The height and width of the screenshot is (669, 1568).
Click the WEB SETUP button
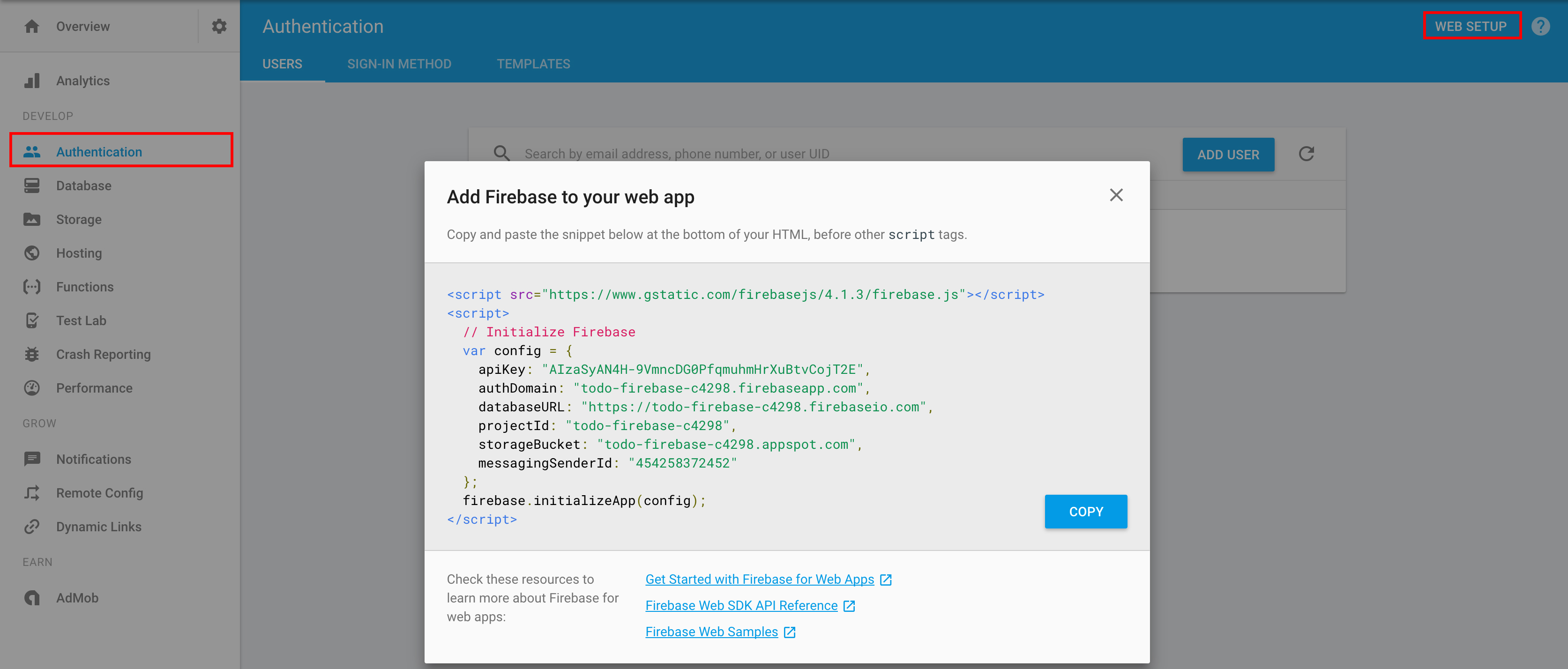1471,27
